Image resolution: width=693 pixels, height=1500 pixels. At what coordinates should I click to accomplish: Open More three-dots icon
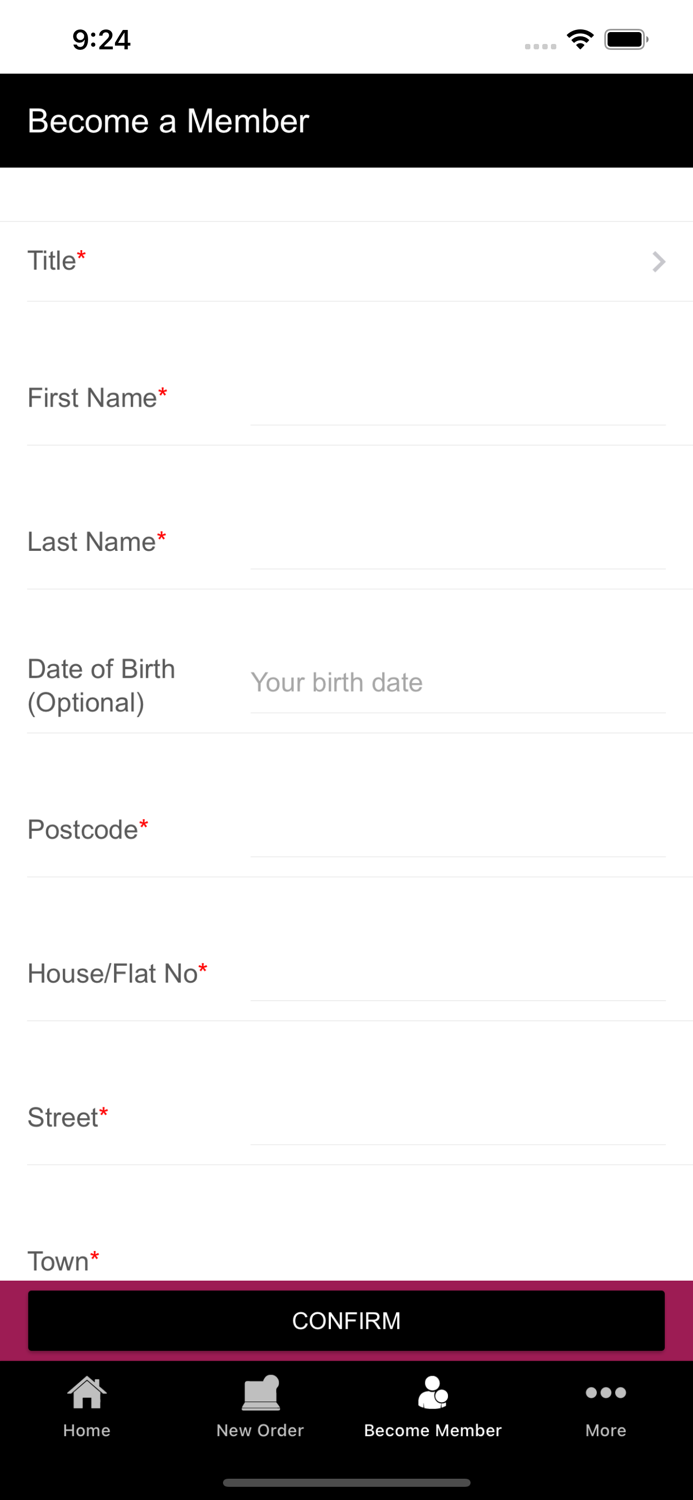coord(606,1392)
